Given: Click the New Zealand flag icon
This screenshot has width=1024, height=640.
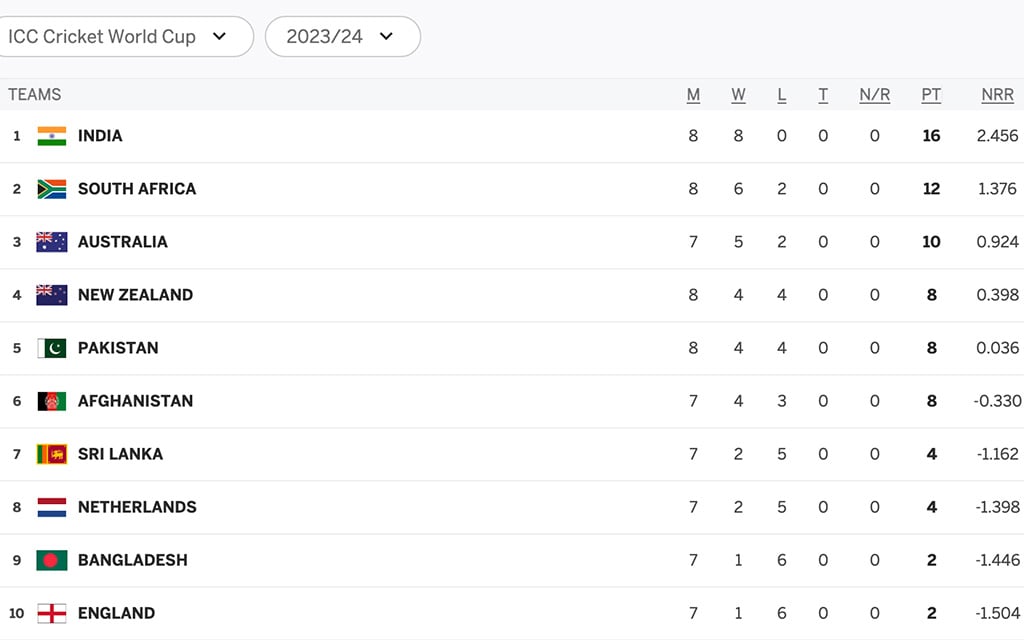Looking at the screenshot, I should pyautogui.click(x=52, y=295).
